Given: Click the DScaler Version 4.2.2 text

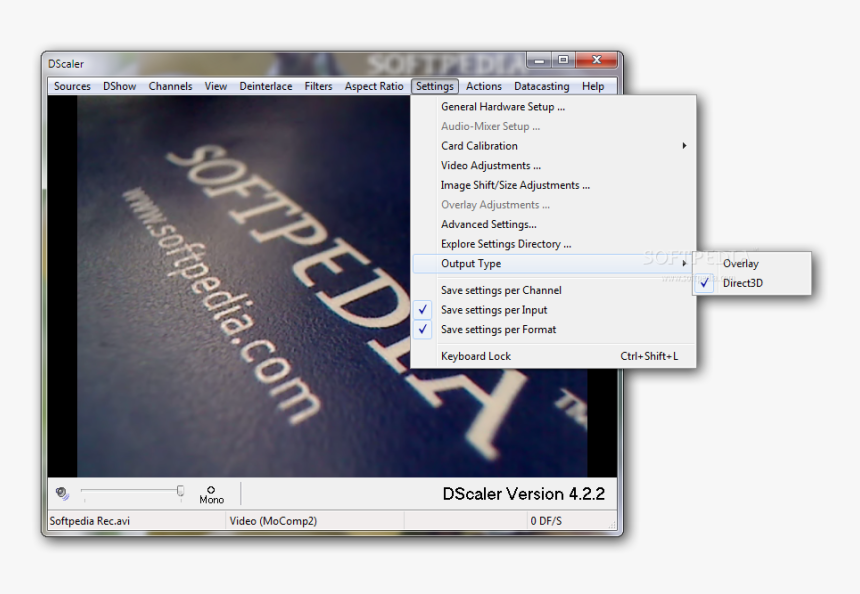Looking at the screenshot, I should (x=523, y=494).
